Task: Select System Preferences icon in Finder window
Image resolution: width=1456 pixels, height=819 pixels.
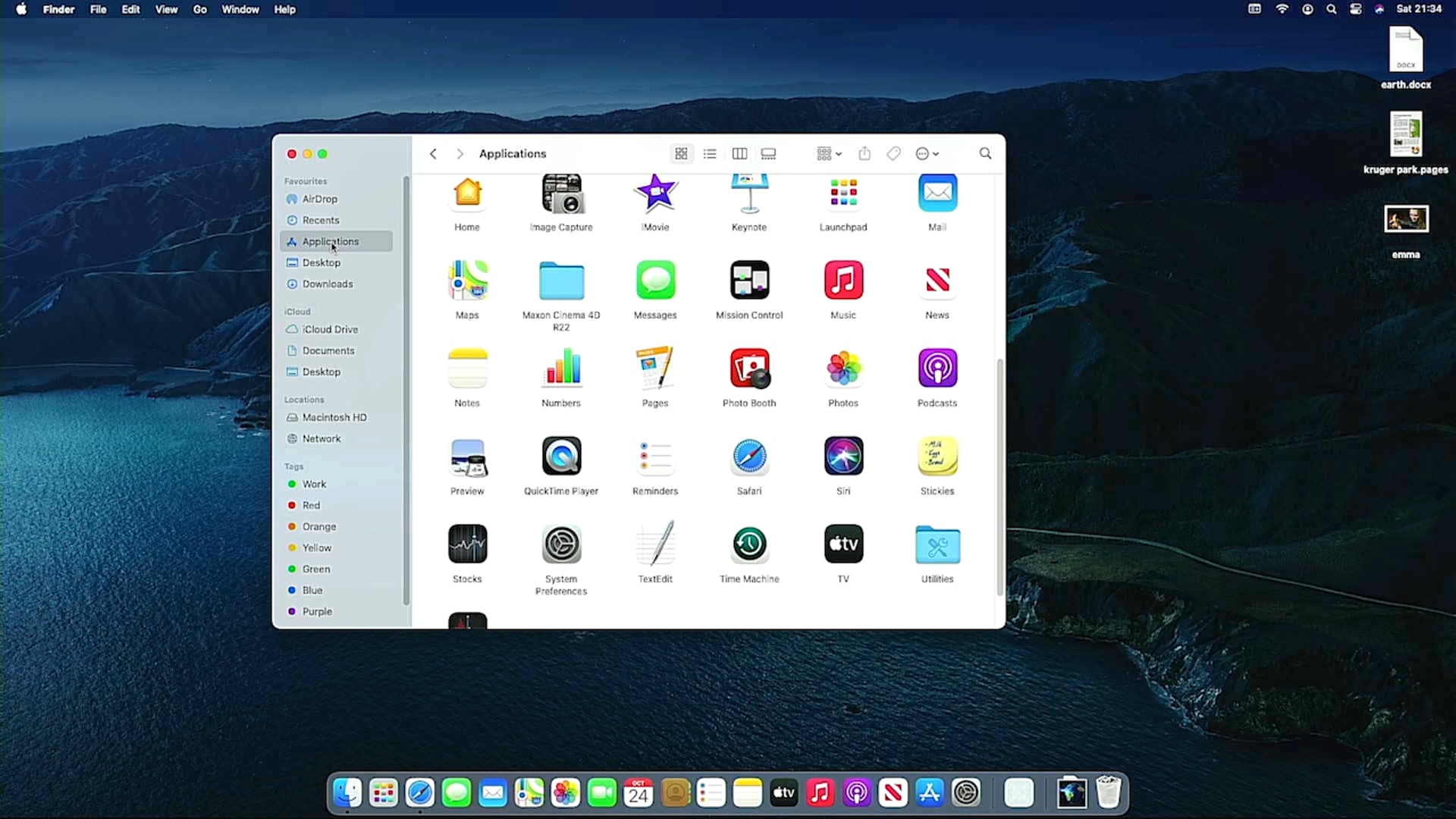Action: coord(561,544)
